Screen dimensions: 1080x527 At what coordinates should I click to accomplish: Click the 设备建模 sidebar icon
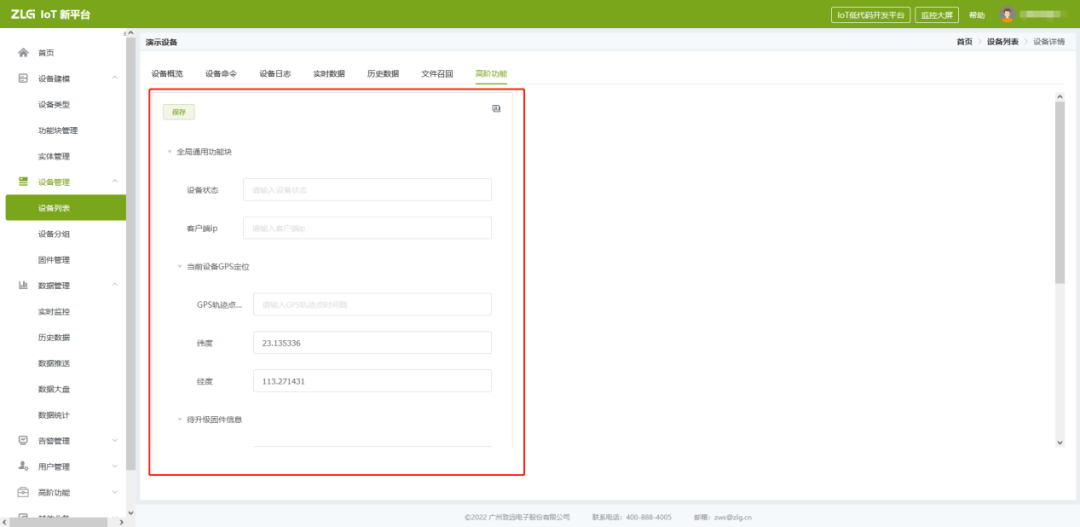pos(23,79)
